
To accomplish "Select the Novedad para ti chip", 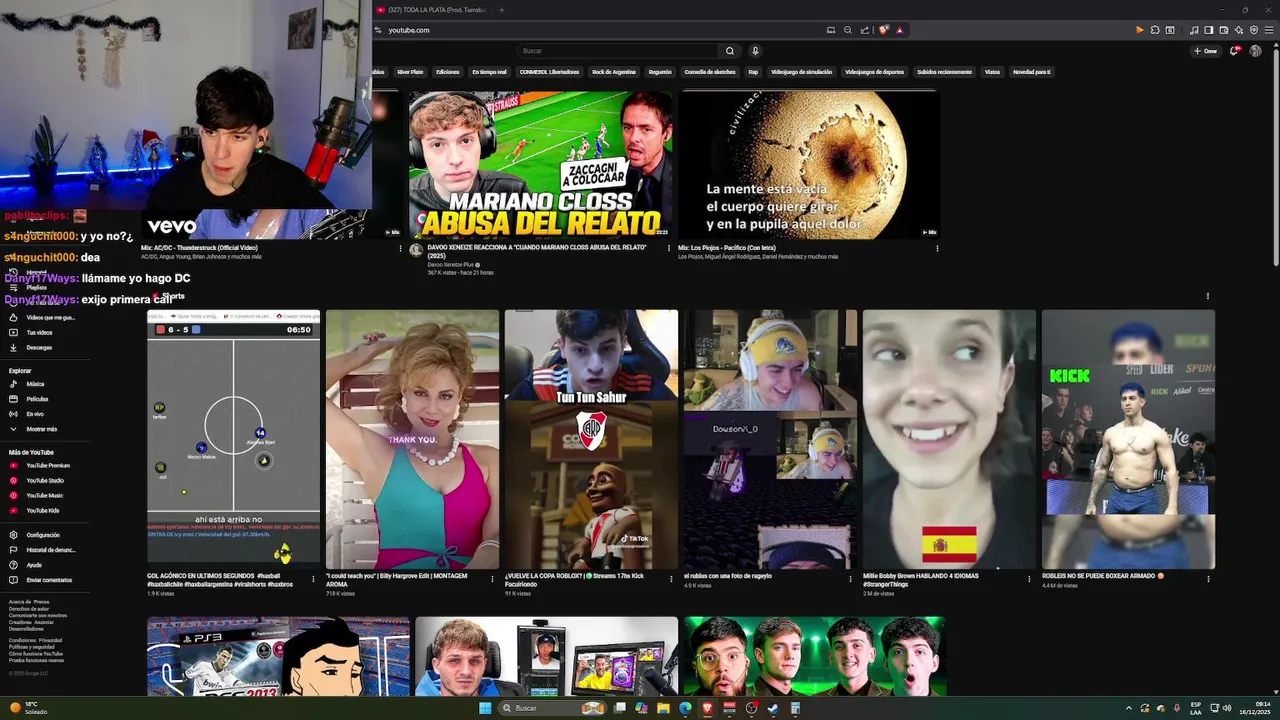I will pos(1031,72).
